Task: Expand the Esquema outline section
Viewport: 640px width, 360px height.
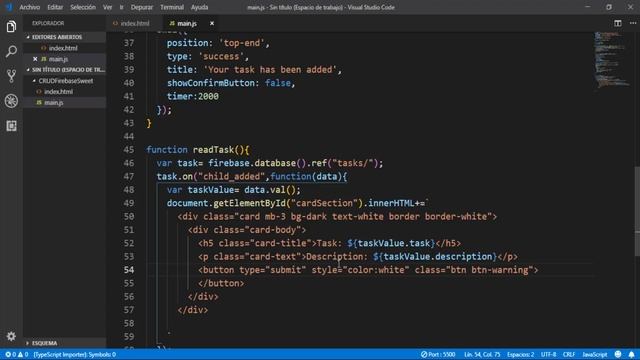Action: pyautogui.click(x=64, y=343)
